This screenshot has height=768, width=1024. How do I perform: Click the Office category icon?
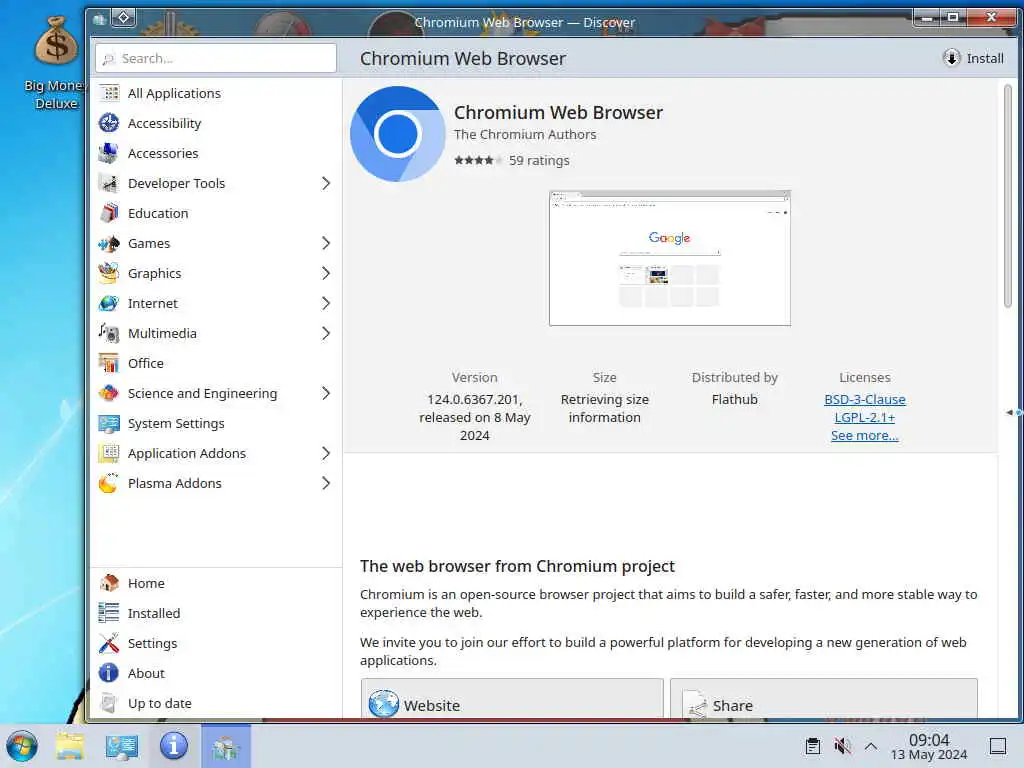point(109,364)
